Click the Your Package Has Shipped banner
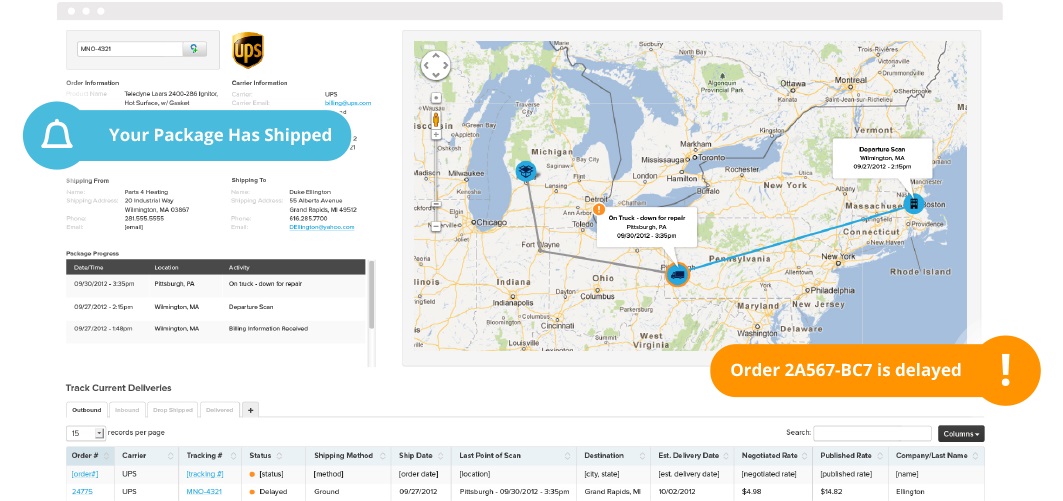Image resolution: width=1063 pixels, height=501 pixels. click(187, 134)
